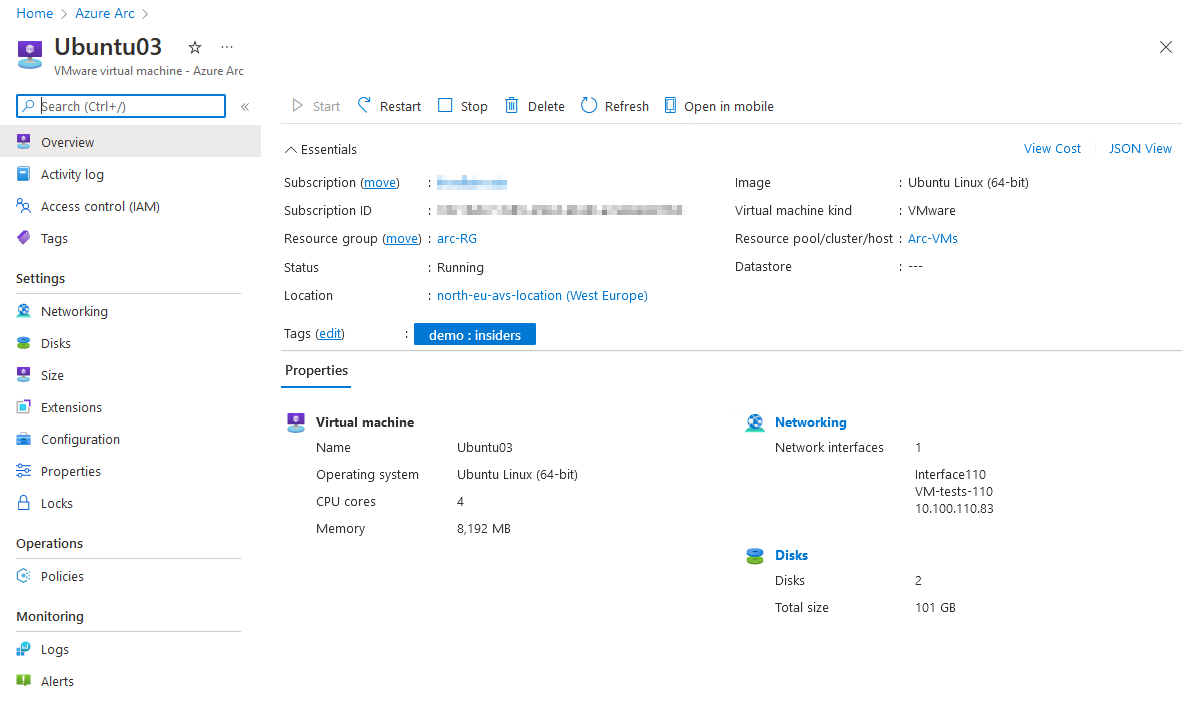Open Activity log icon in sidebar
Screen dimensions: 1194x703
24,174
